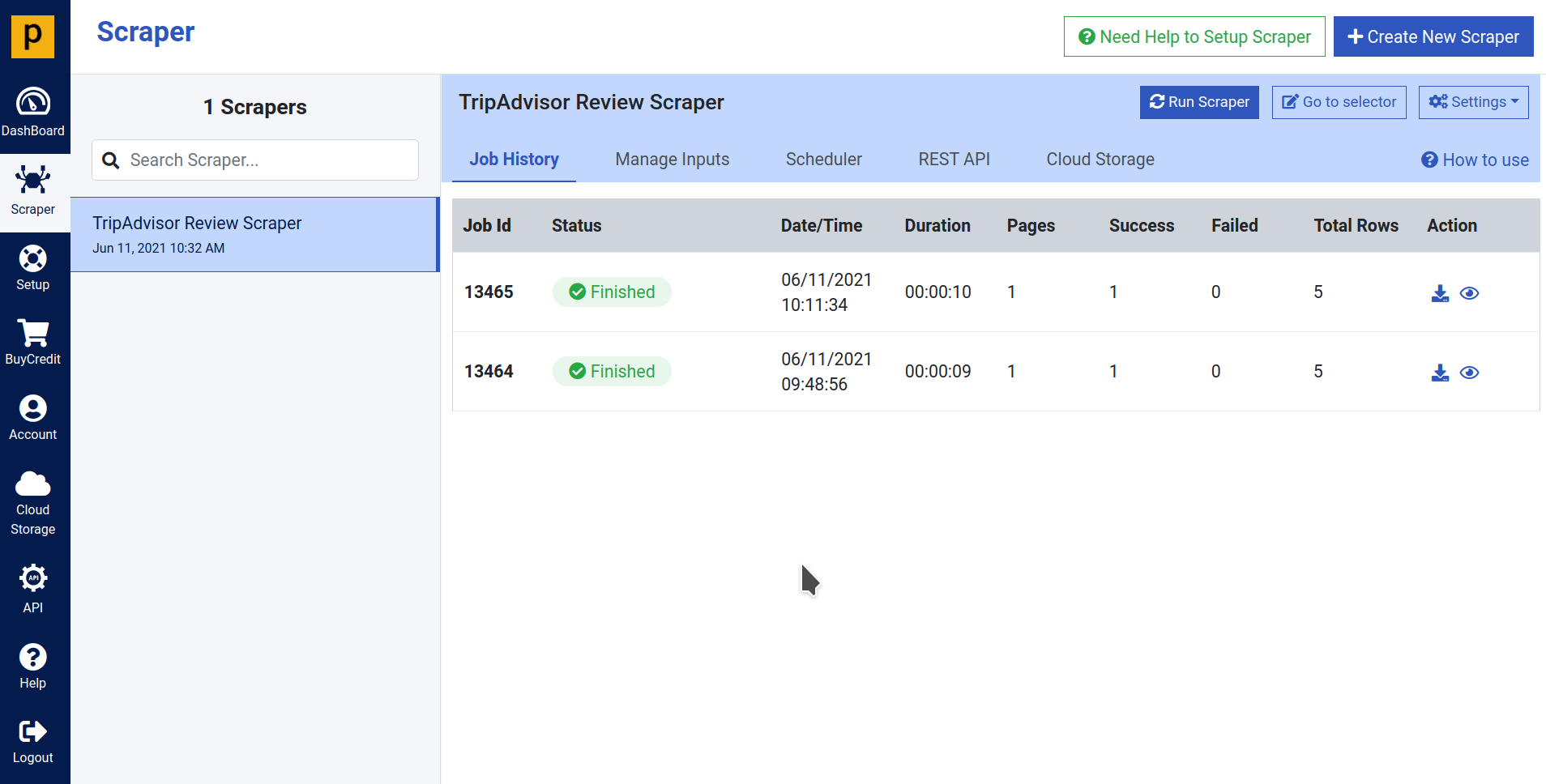Click the Search Scraper input field

[267, 160]
